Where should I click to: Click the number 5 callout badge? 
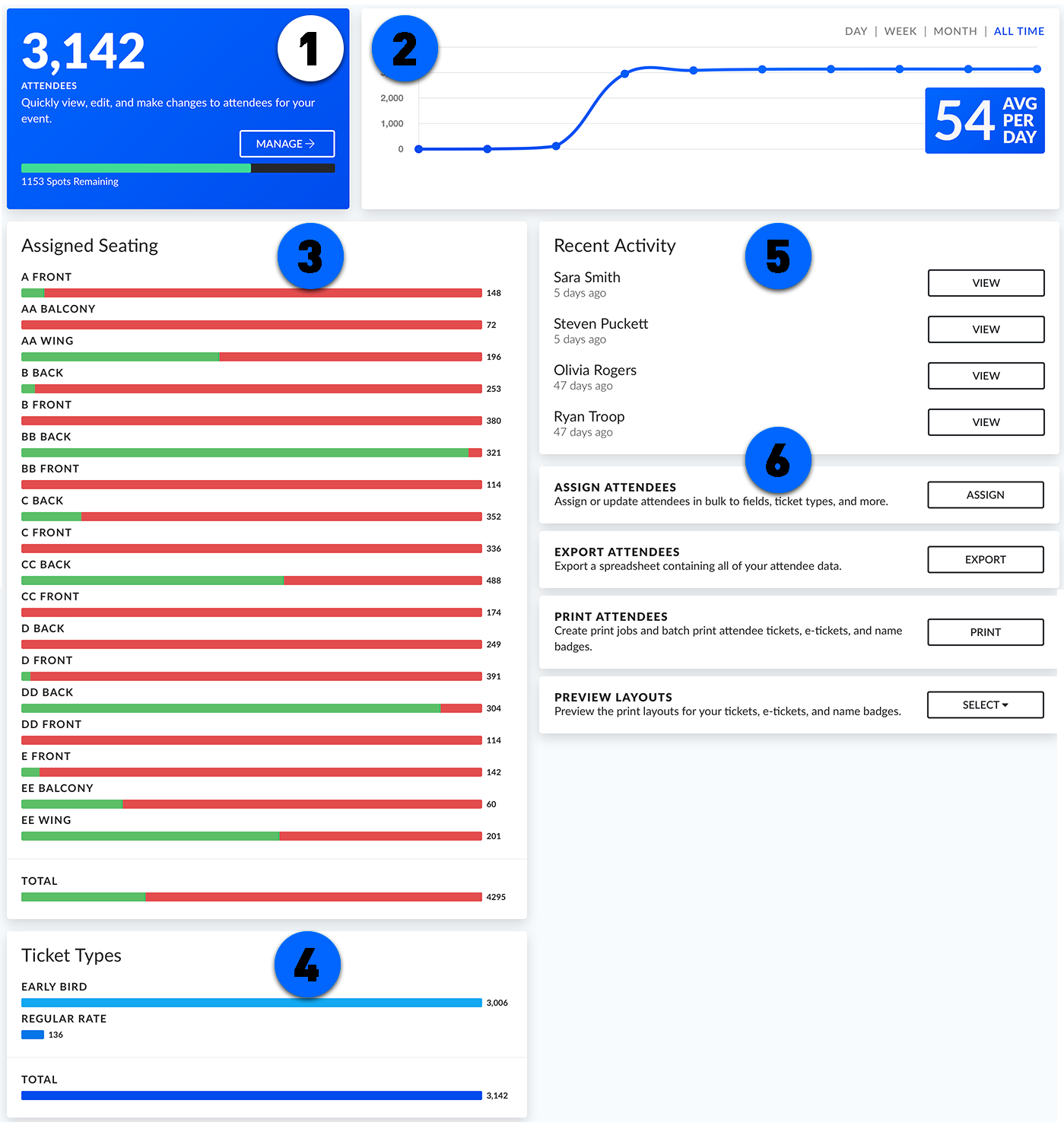point(777,256)
